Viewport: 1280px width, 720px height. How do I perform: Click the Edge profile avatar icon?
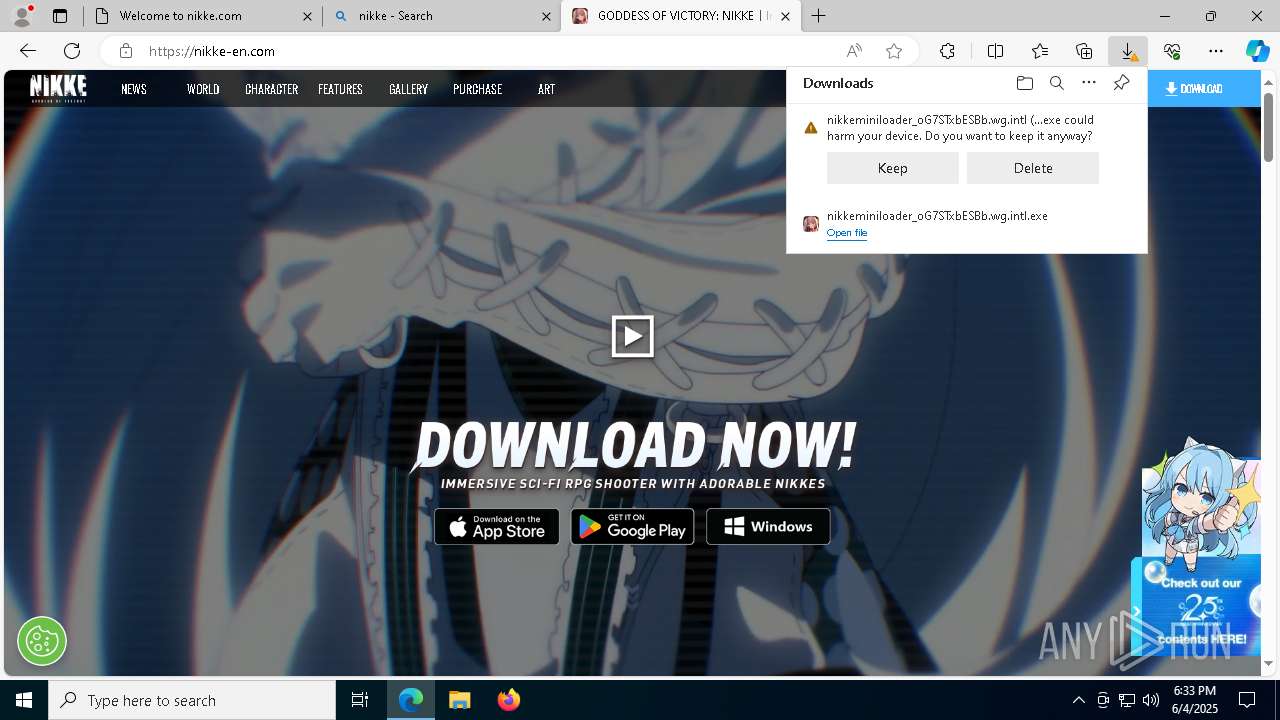(x=21, y=16)
